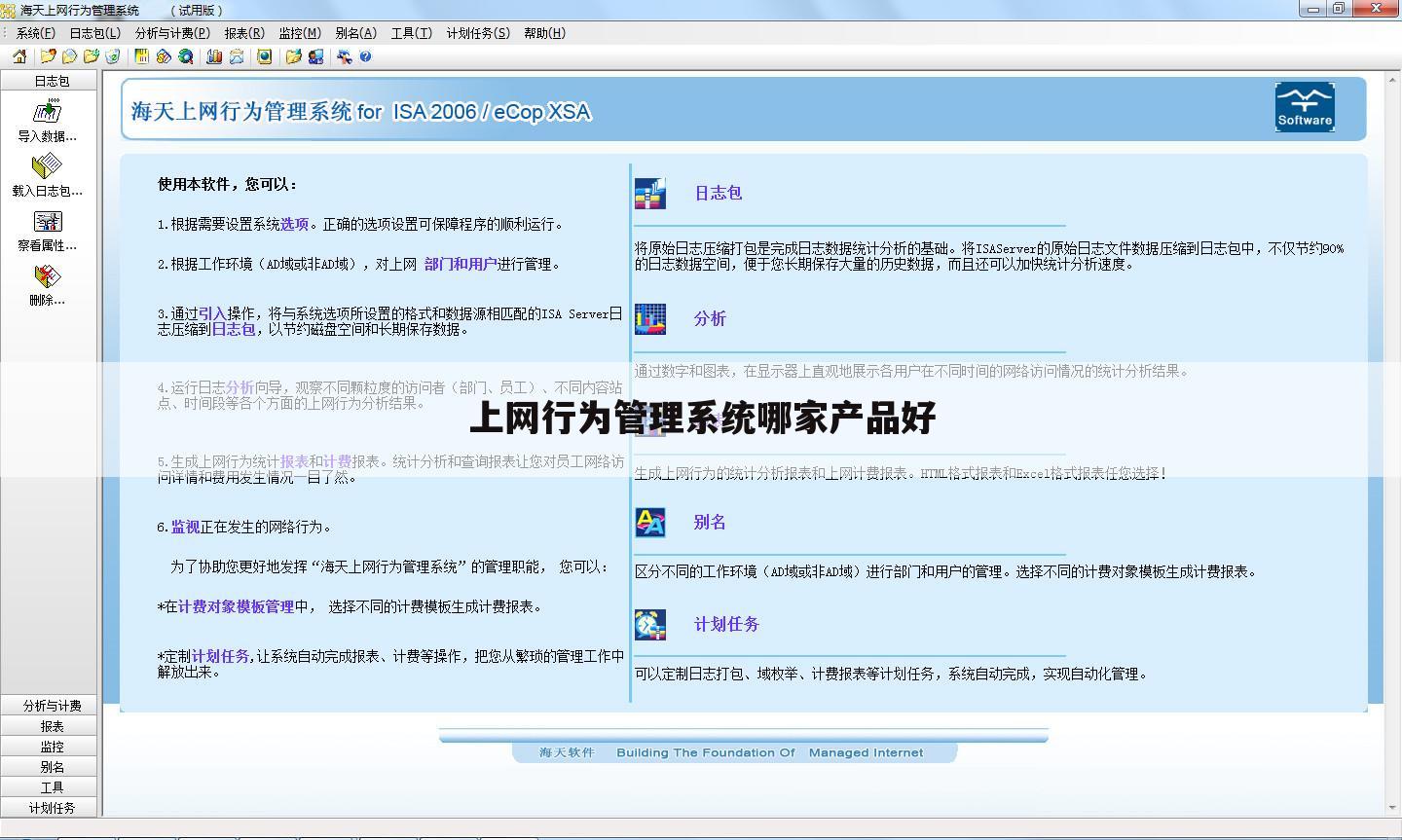
Task: Click the recycle bin toolbar icon
Action: (113, 56)
